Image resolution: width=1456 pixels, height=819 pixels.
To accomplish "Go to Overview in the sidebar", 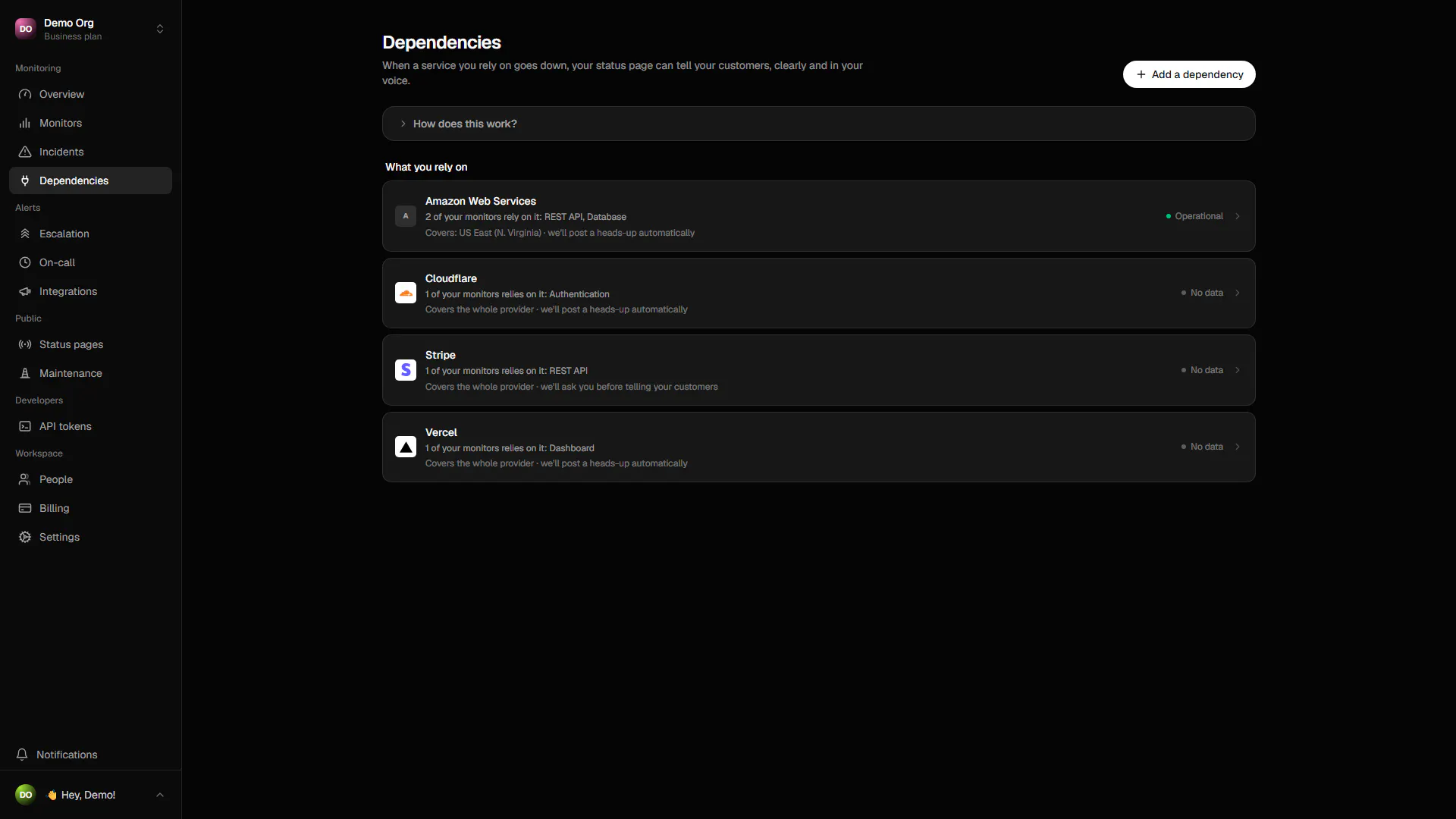I will pyautogui.click(x=91, y=94).
